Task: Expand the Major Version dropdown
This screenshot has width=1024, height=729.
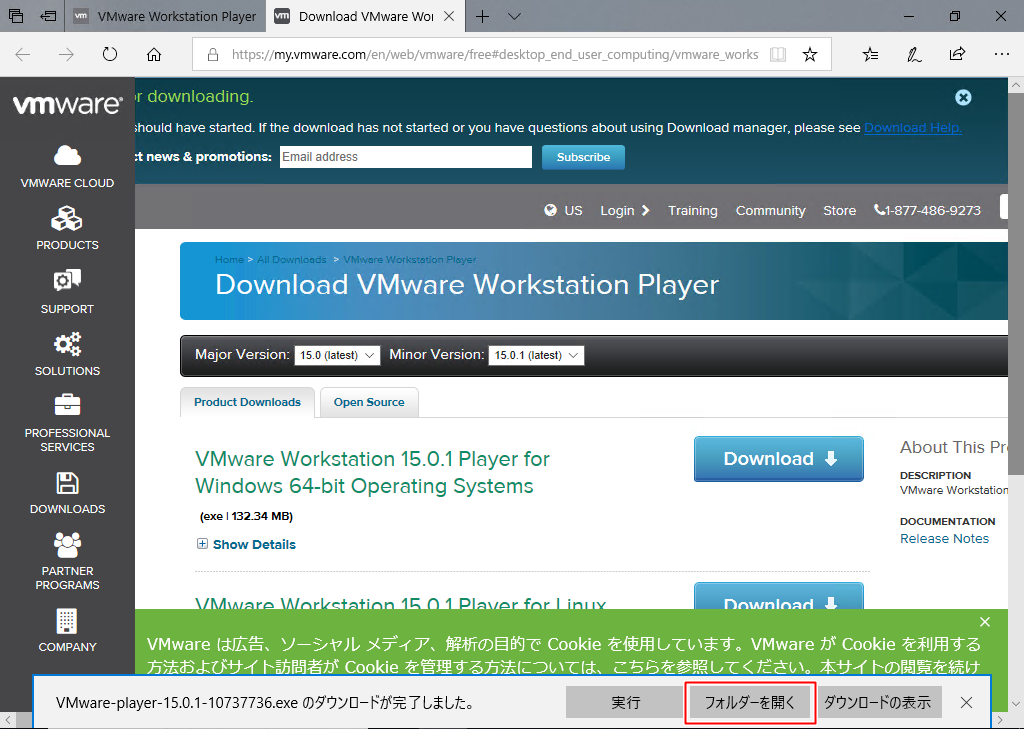Action: pos(337,355)
